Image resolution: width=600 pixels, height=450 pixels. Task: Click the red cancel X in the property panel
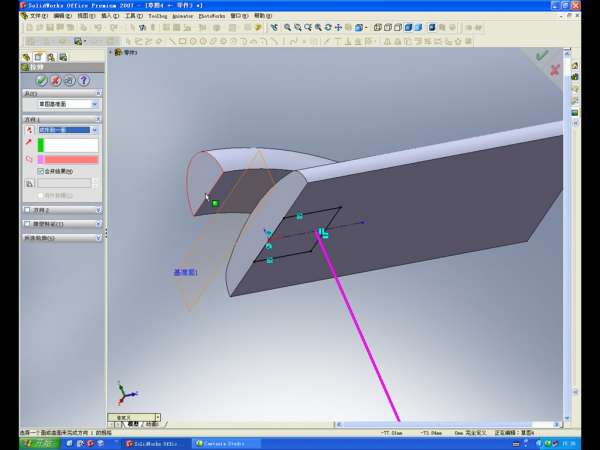pyautogui.click(x=55, y=81)
